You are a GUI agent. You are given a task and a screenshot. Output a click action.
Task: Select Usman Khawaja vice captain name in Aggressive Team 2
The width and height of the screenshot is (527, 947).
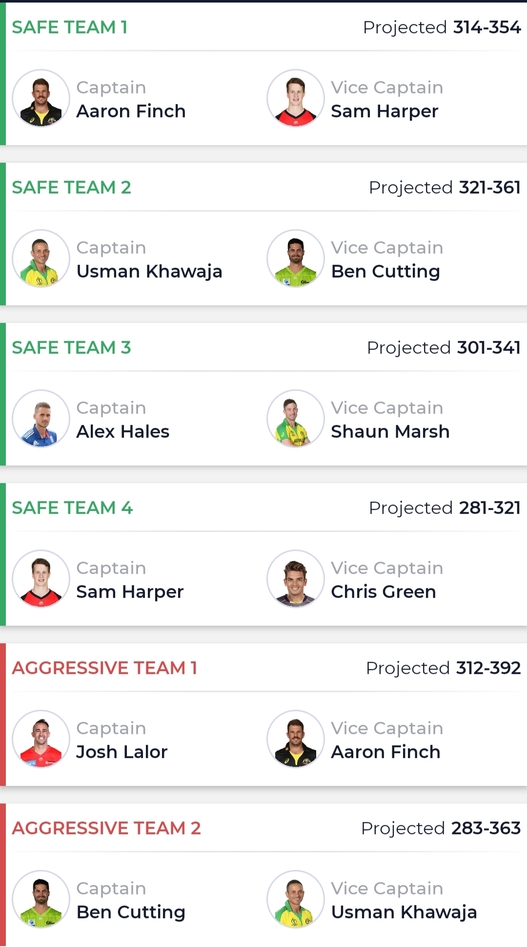[404, 912]
